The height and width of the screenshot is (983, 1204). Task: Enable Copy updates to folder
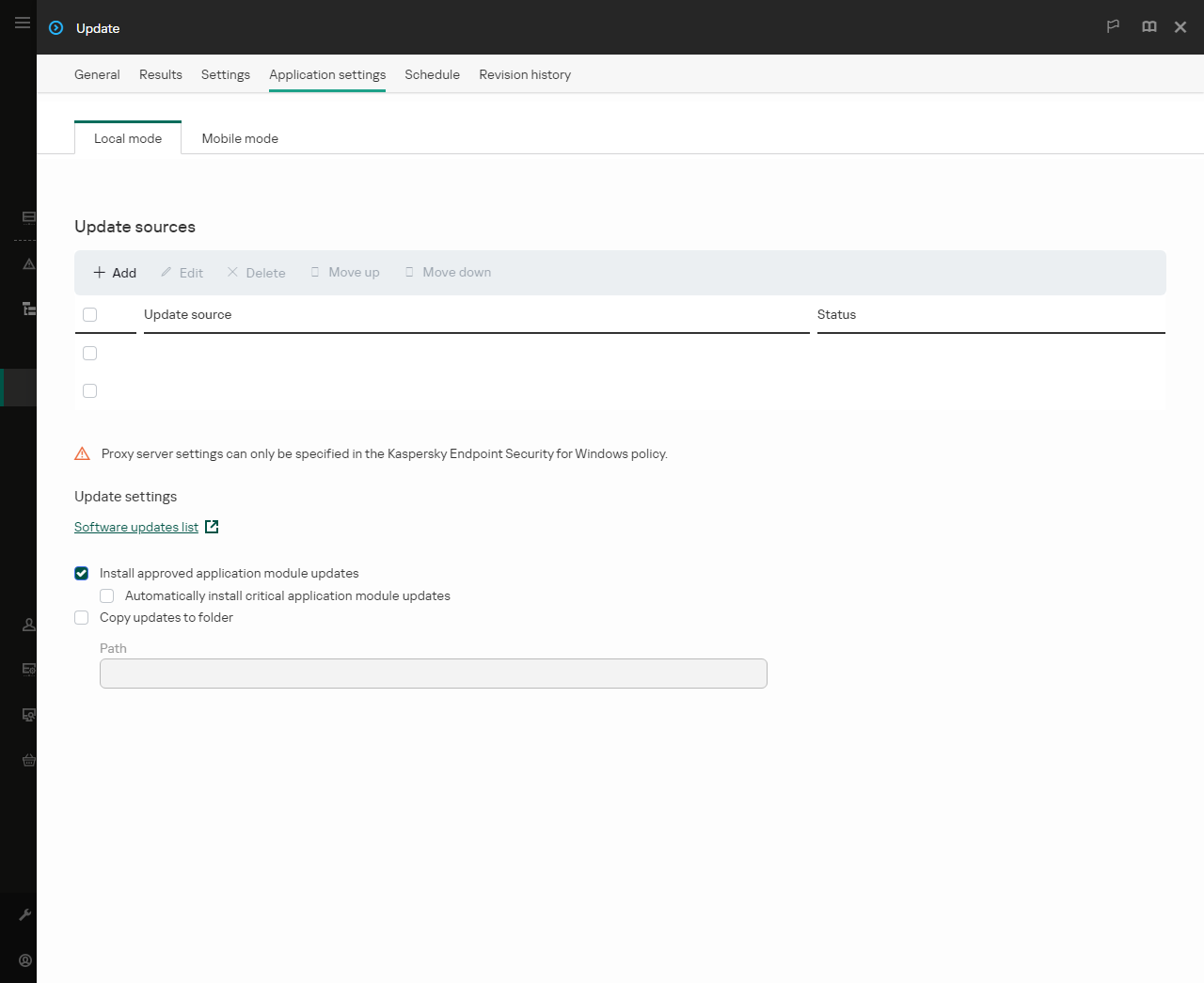(82, 618)
